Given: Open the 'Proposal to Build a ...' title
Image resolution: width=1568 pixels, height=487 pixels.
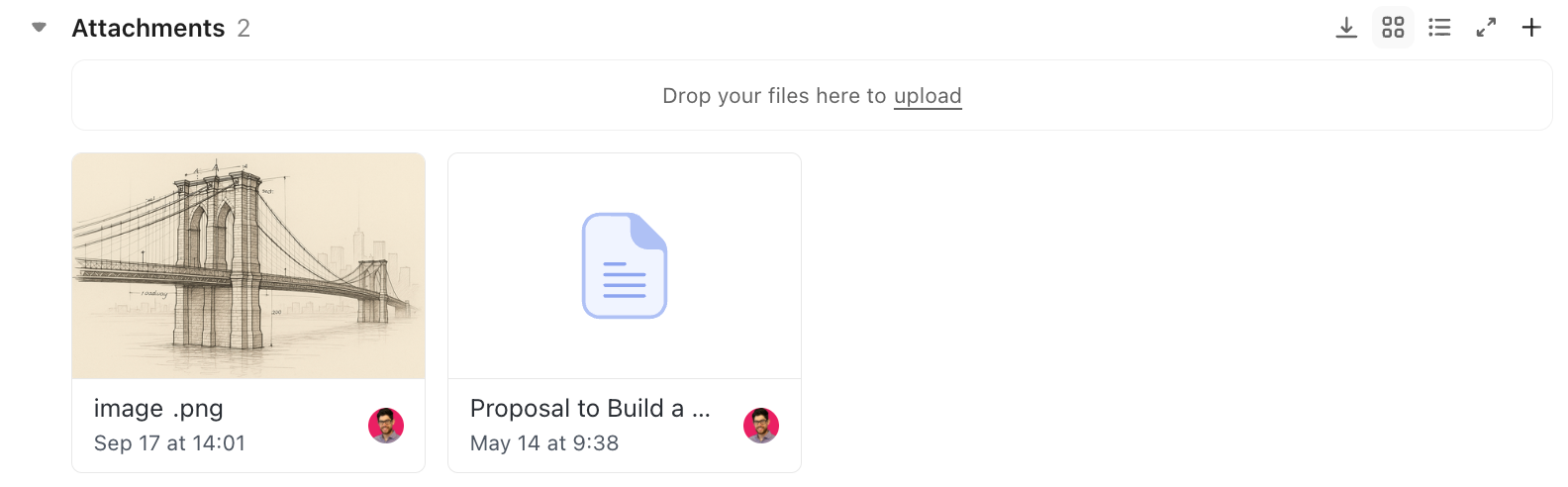Looking at the screenshot, I should pos(590,409).
